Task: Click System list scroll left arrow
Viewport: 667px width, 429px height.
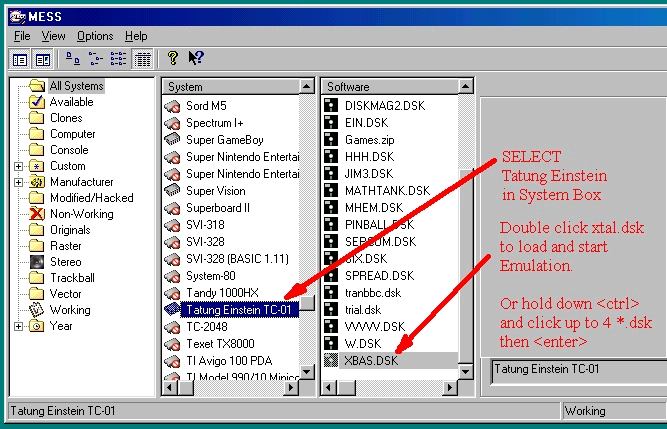Action: point(170,388)
